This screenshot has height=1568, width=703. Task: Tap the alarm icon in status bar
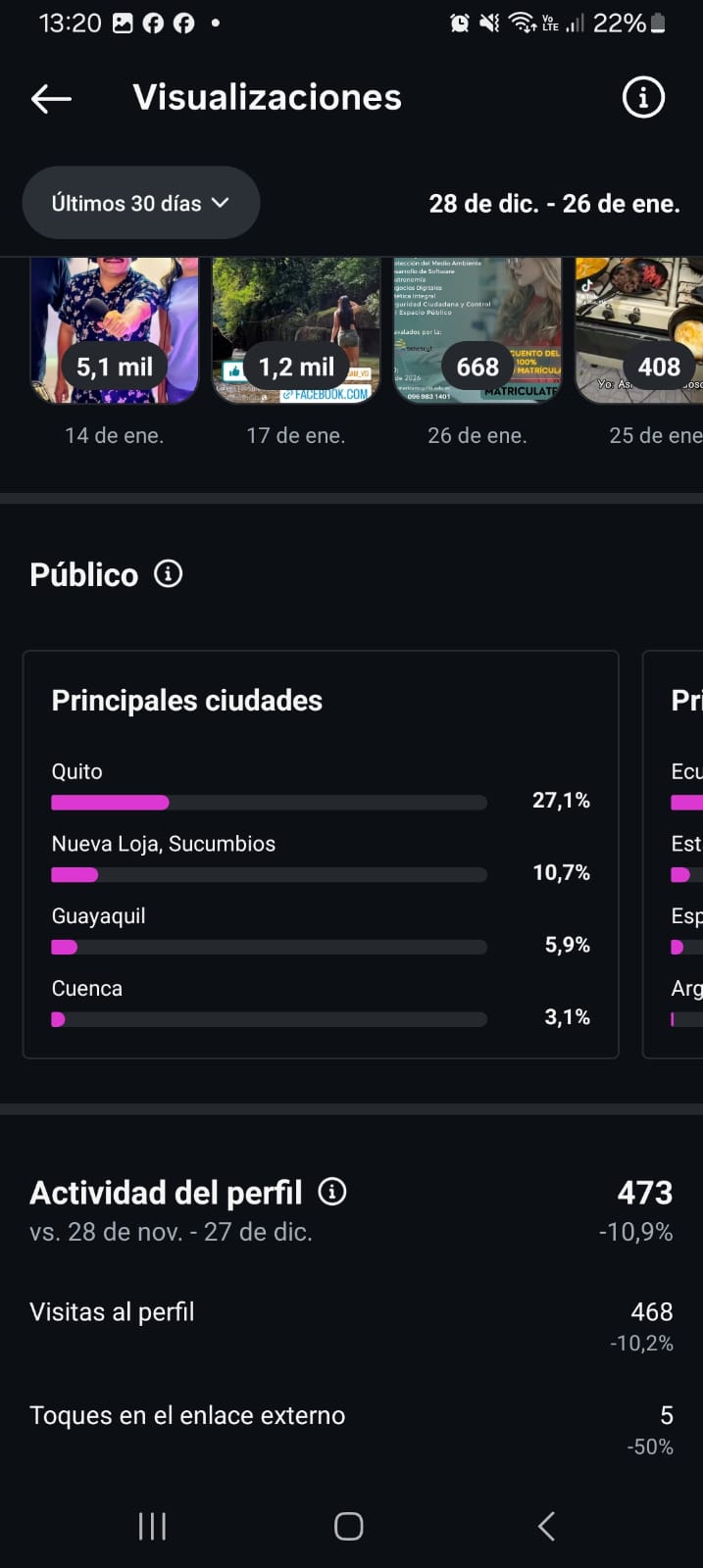coord(459,23)
